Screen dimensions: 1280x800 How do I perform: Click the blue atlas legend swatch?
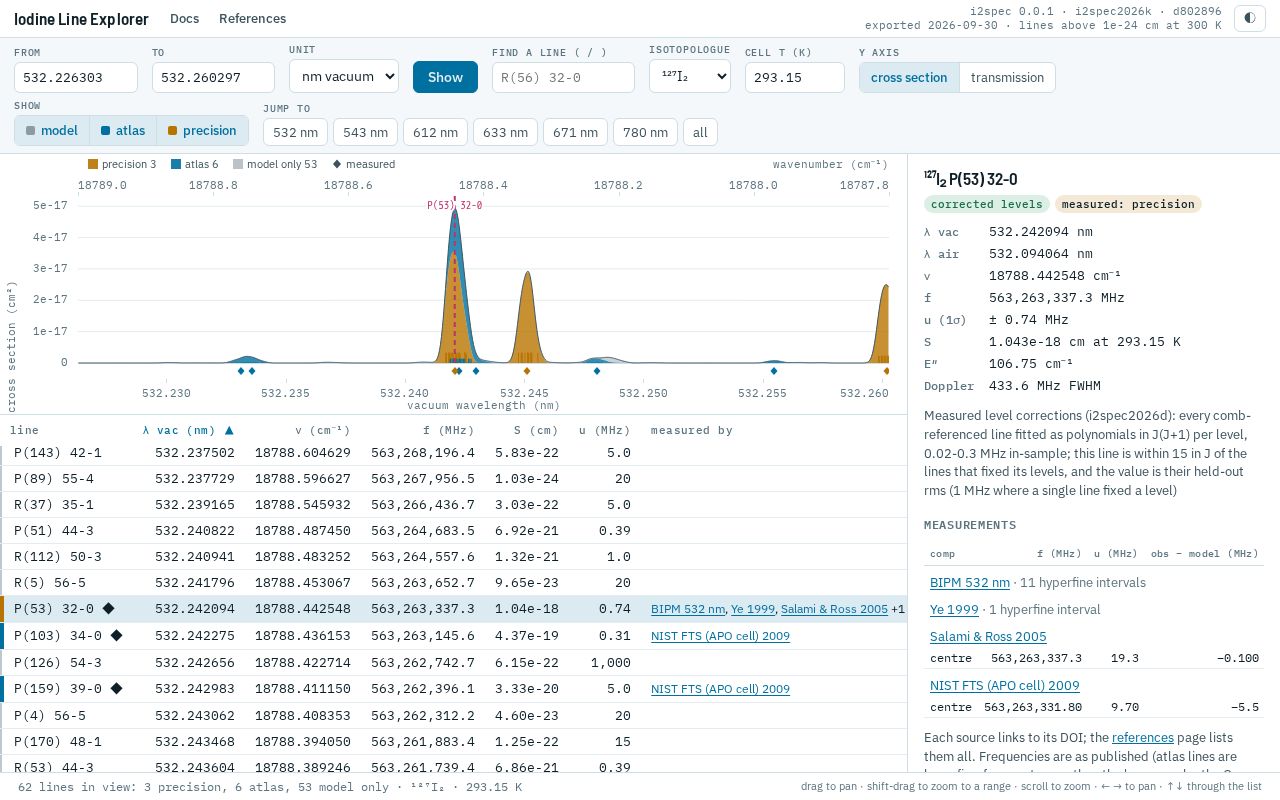click(176, 164)
